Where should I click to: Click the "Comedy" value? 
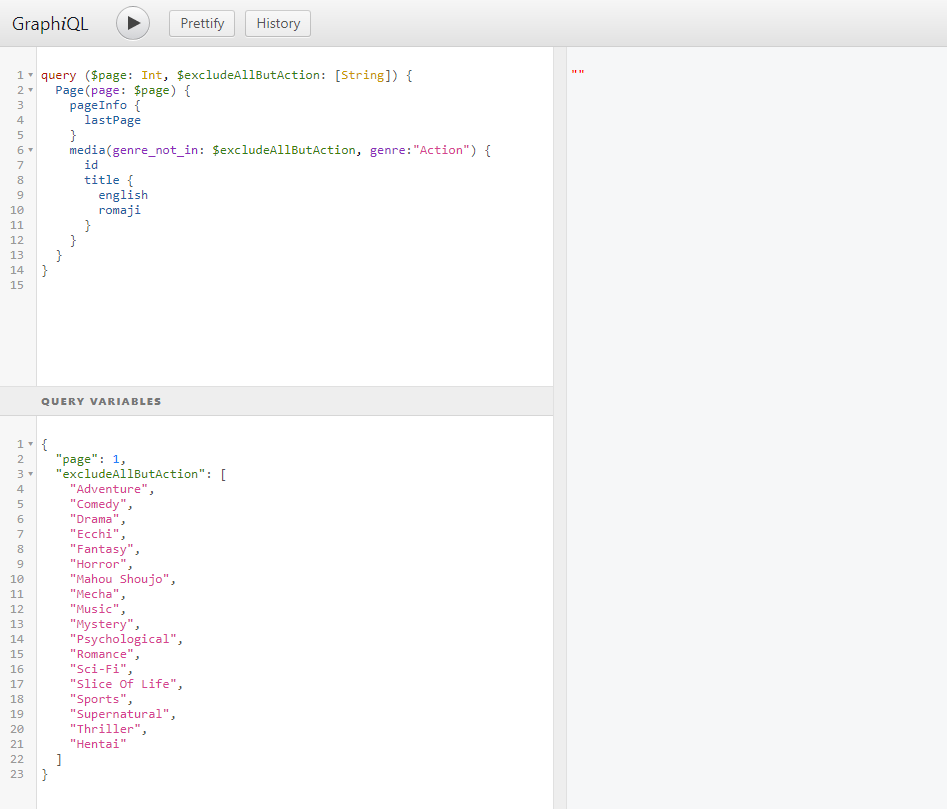pos(98,504)
